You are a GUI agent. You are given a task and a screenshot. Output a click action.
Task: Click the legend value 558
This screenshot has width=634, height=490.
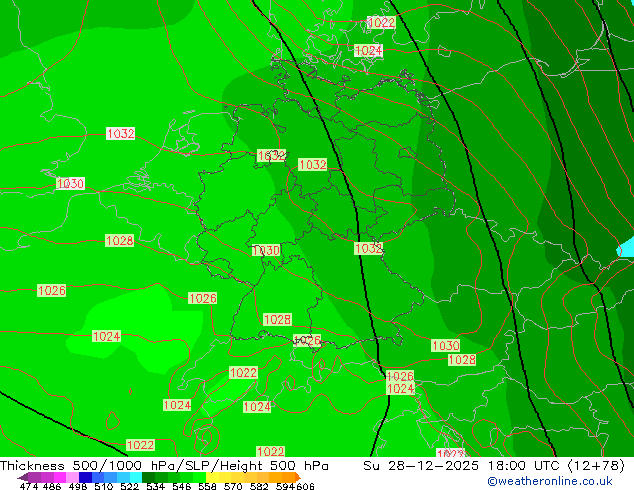pyautogui.click(x=207, y=486)
